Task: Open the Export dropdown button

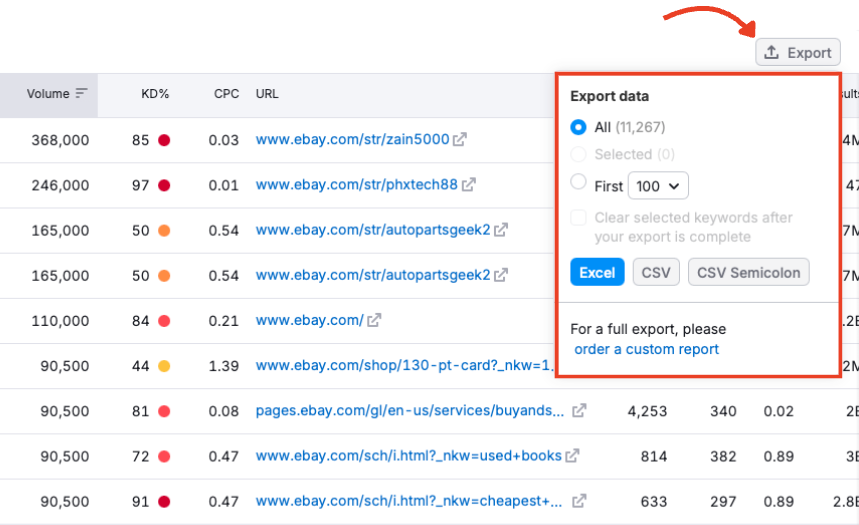Action: pos(798,53)
